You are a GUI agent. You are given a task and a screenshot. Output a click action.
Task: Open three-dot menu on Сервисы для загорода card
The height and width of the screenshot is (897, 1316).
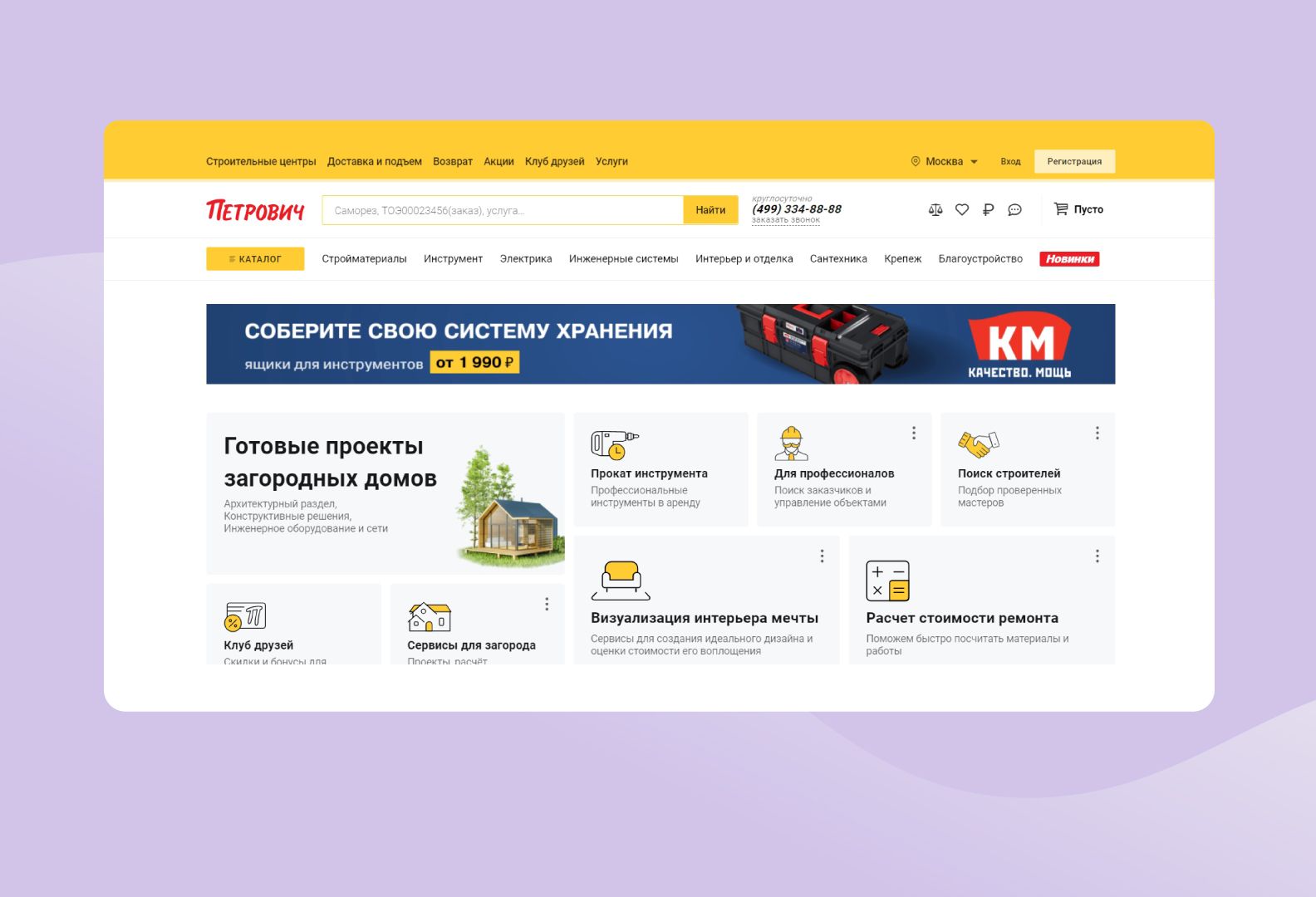click(x=547, y=604)
